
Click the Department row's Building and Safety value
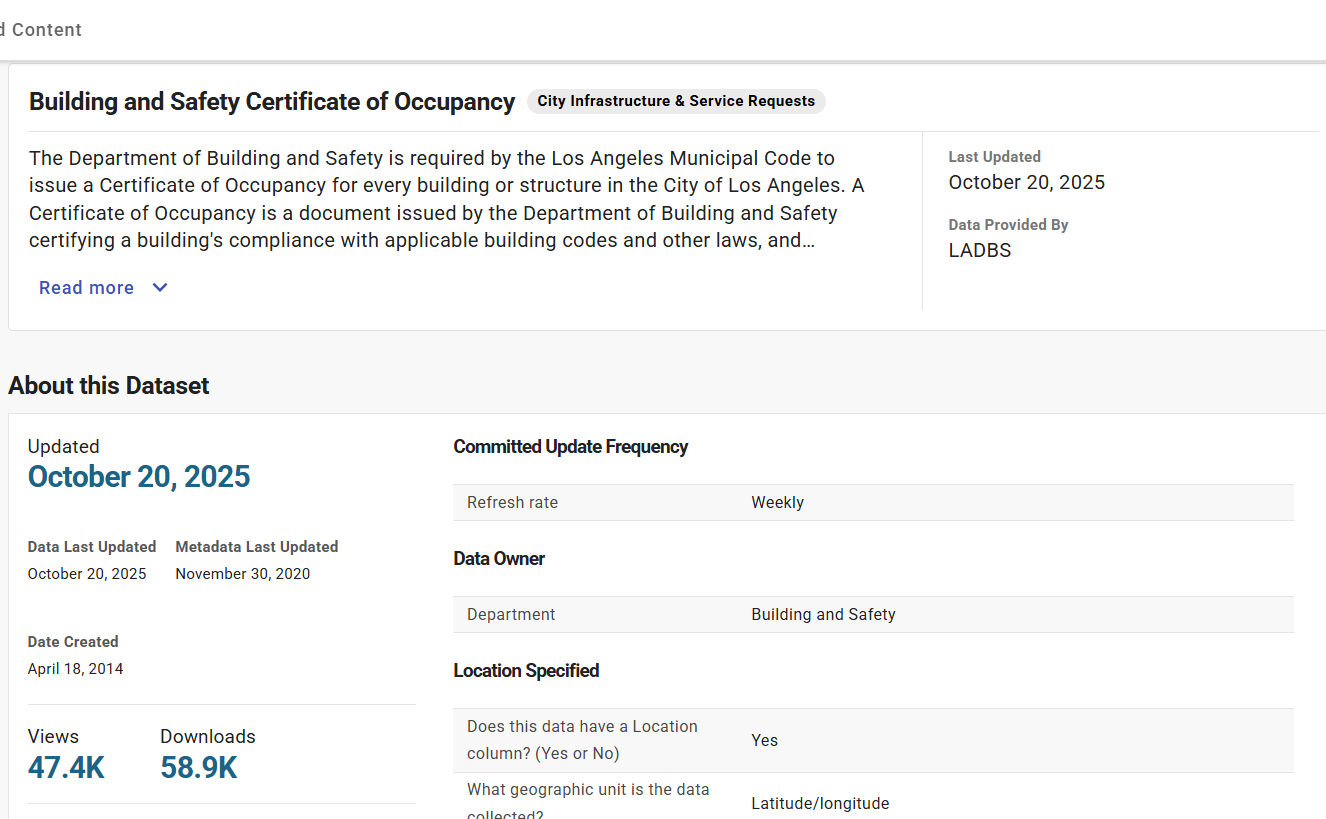click(823, 615)
